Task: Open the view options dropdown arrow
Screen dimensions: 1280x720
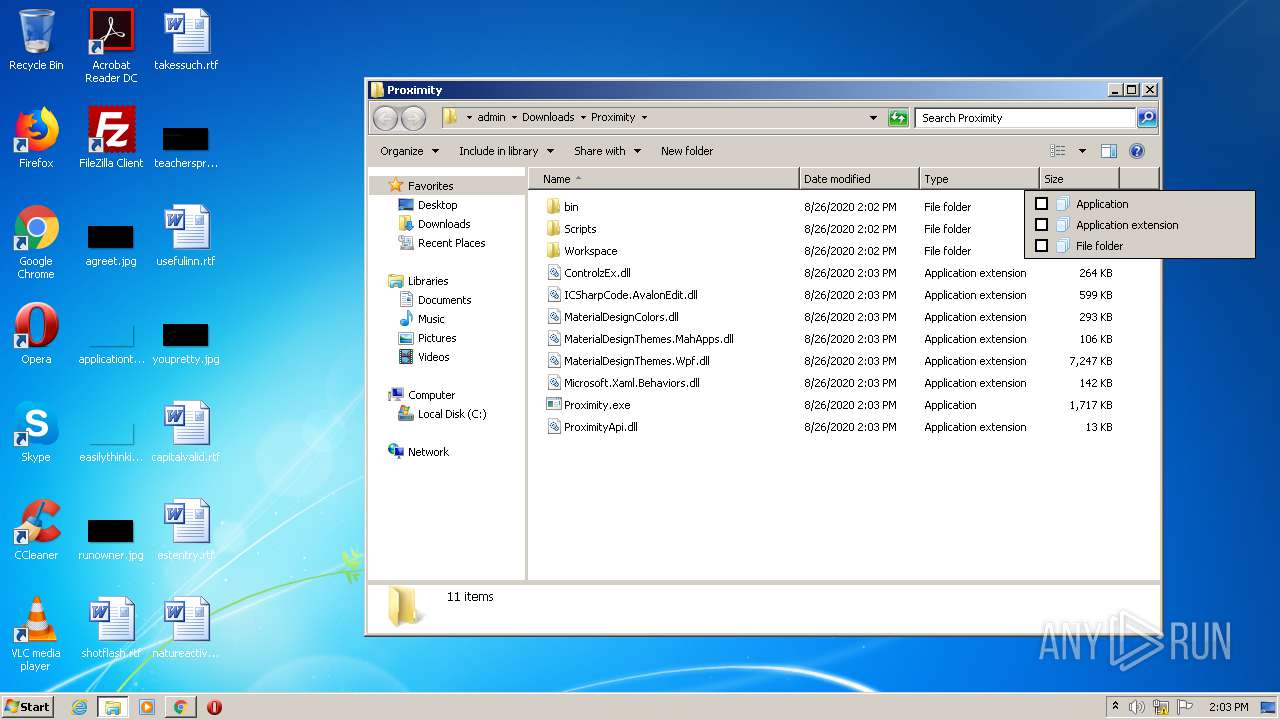Action: coord(1082,151)
